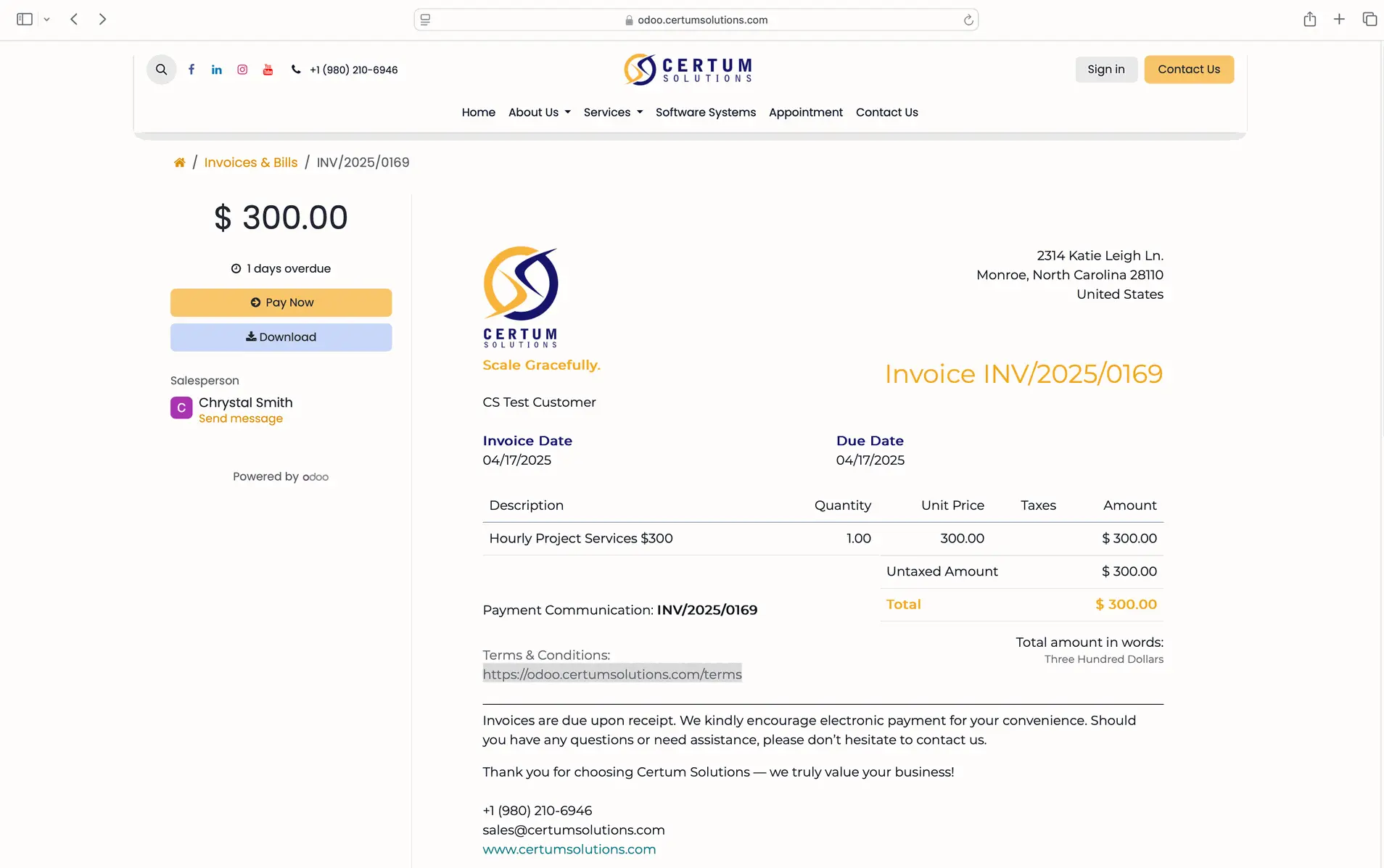Call the +1 (980) 210-6946 header number

[354, 70]
